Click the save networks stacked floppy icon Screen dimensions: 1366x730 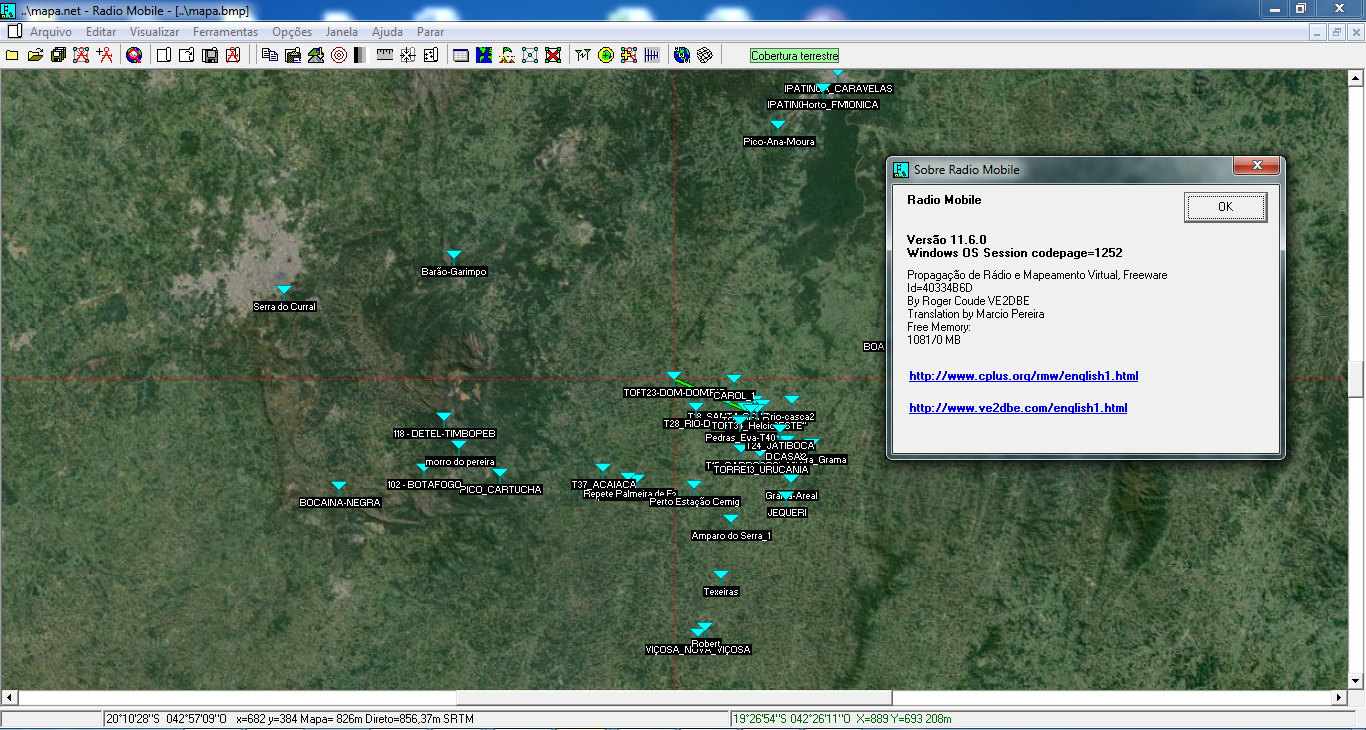point(58,56)
